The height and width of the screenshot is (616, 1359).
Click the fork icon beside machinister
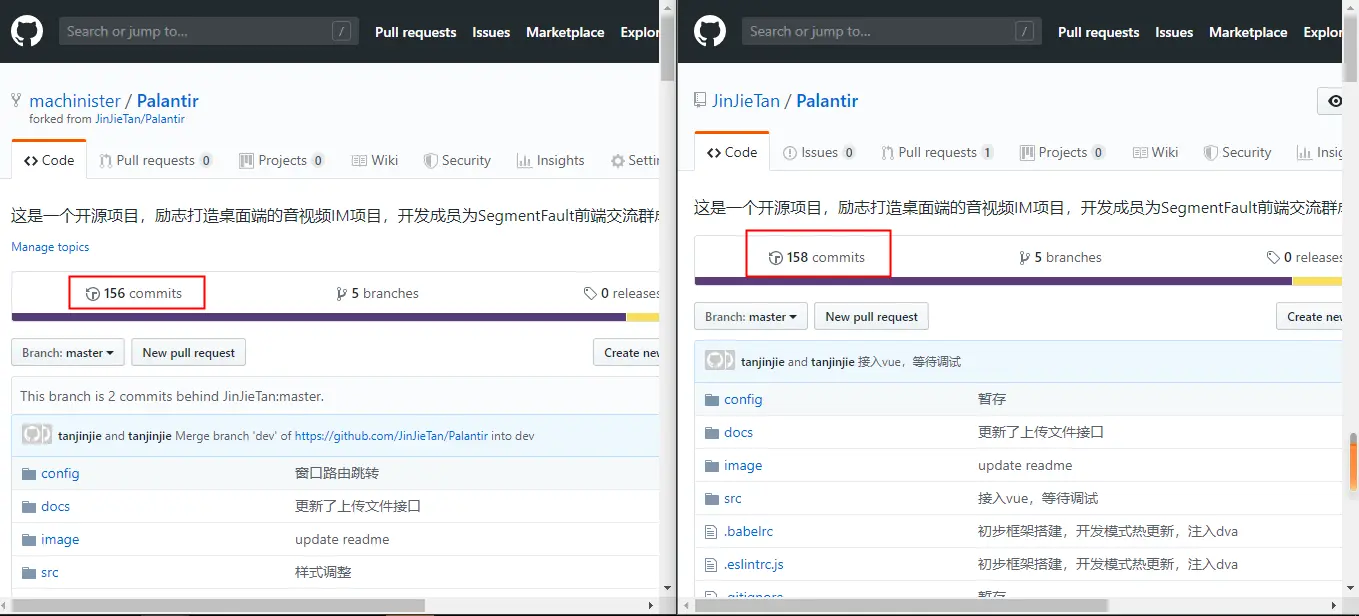coord(16,100)
